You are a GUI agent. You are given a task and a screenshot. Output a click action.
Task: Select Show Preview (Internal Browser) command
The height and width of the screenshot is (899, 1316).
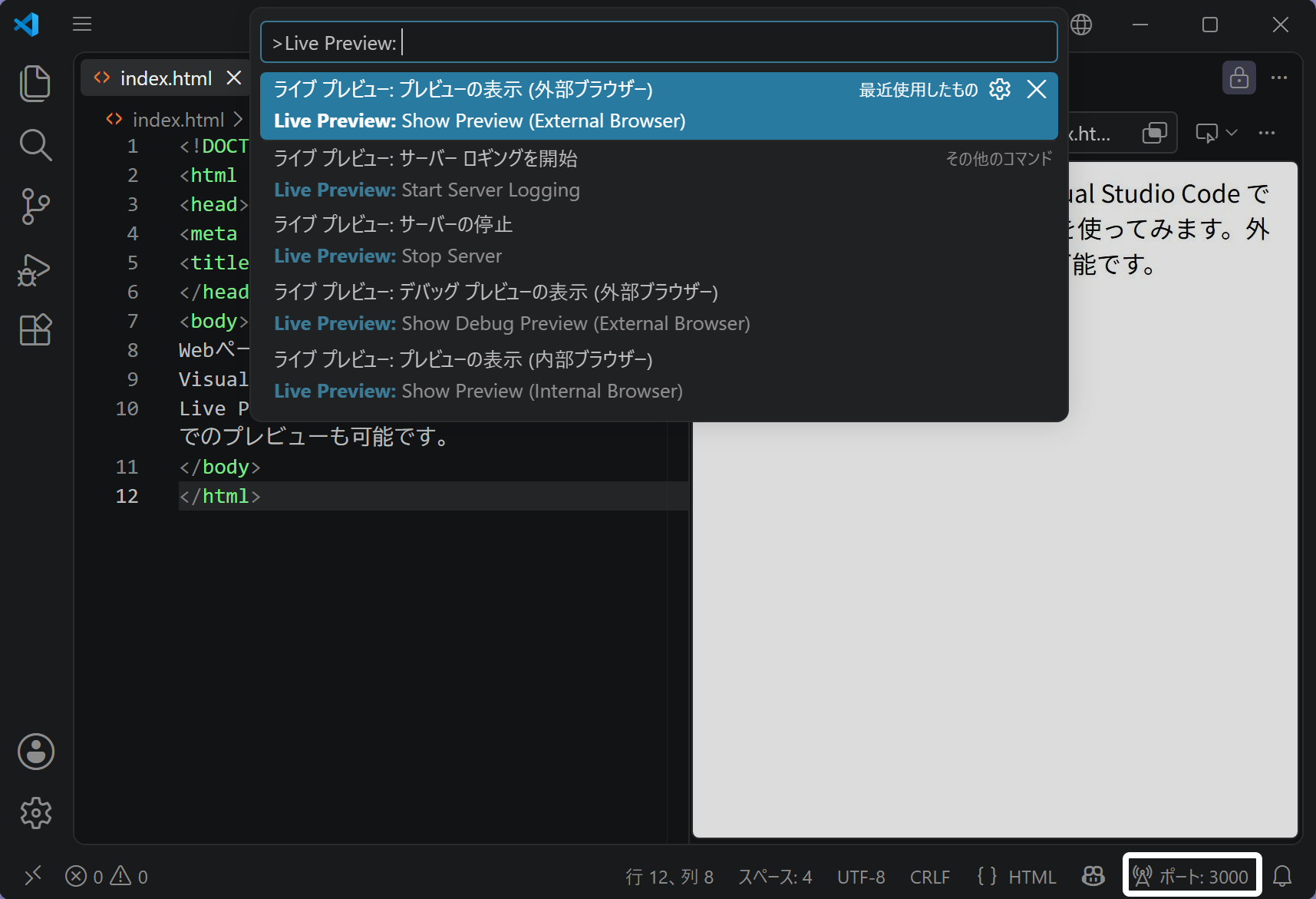pos(659,375)
